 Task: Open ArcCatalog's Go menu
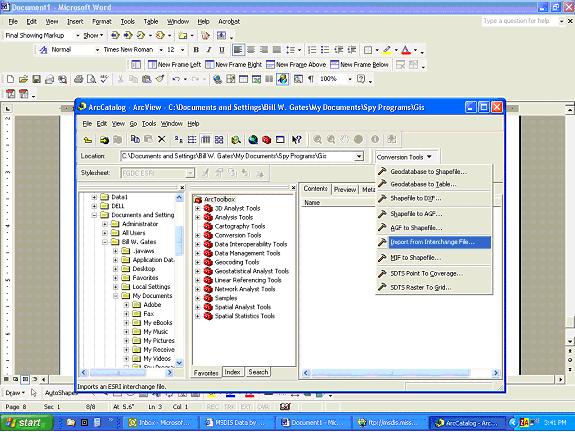pyautogui.click(x=133, y=124)
